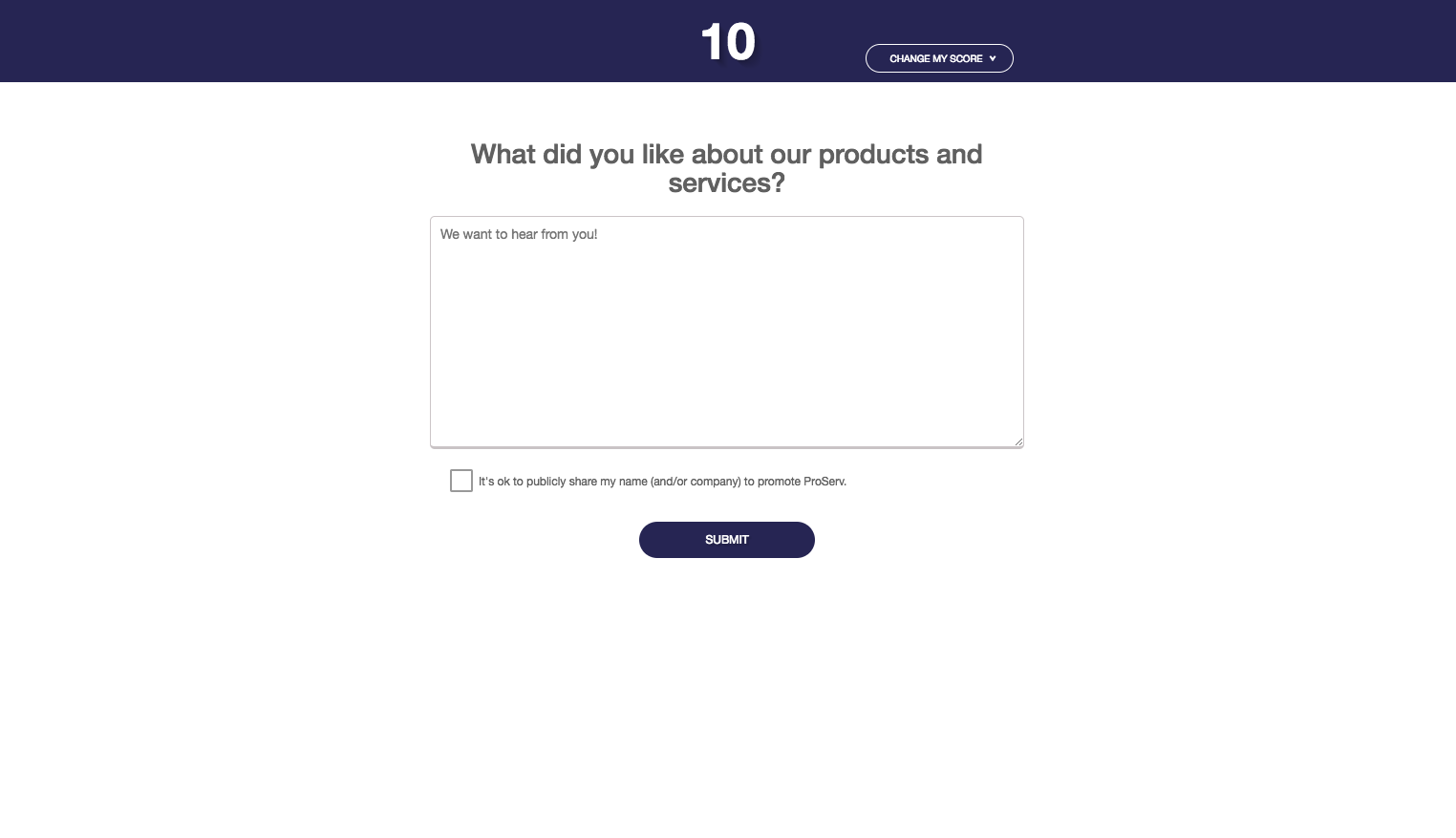1456x838 pixels.
Task: Click the checkbox label about sharing your name
Action: tap(662, 482)
